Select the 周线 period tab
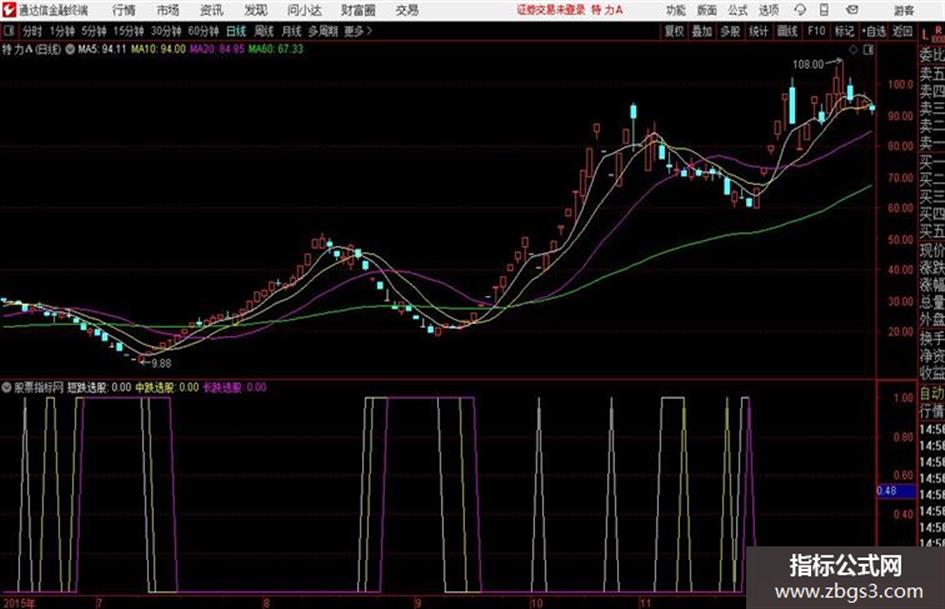Viewport: 945px width, 609px height. point(264,31)
